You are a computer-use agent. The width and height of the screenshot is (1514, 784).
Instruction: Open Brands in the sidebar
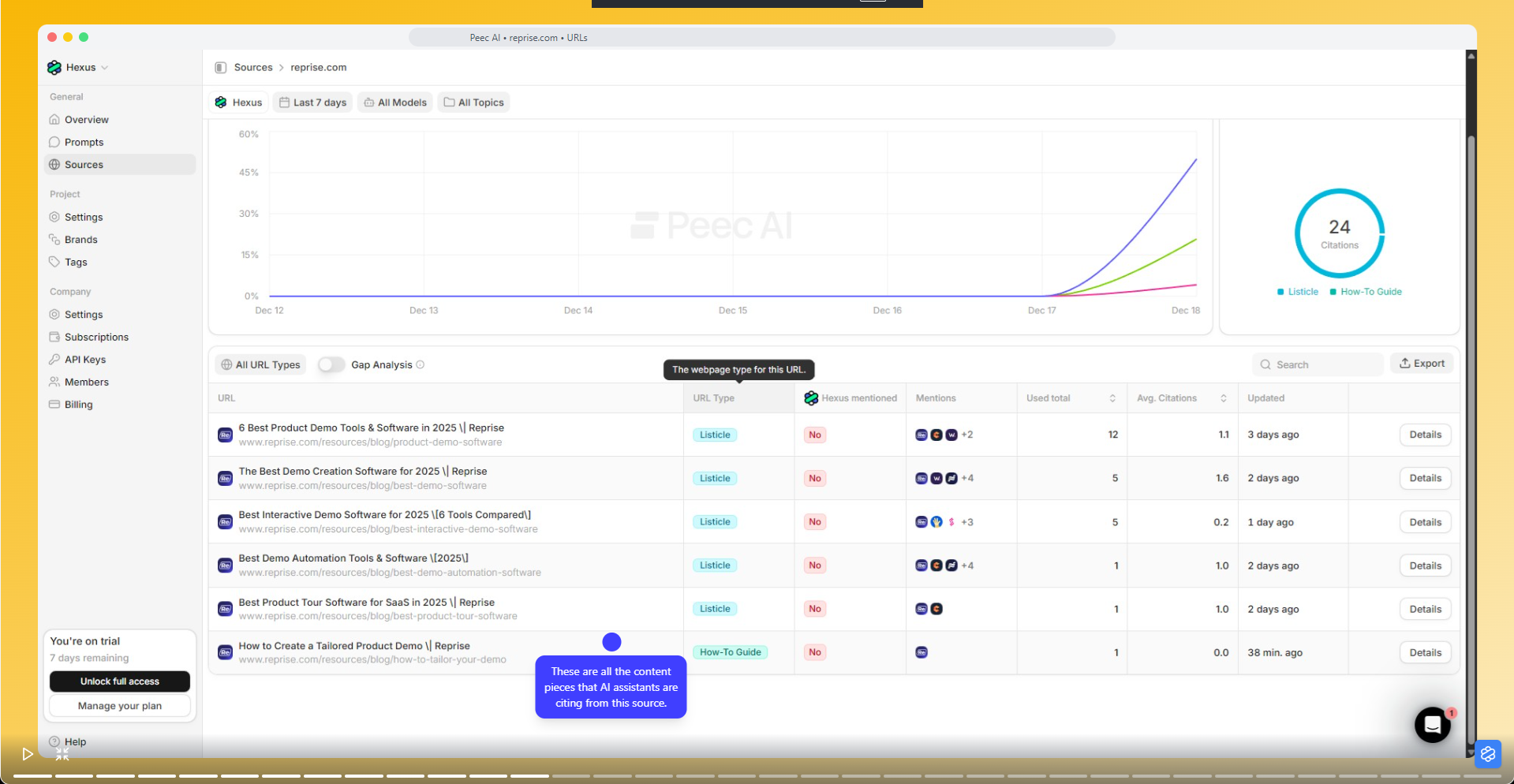click(81, 240)
